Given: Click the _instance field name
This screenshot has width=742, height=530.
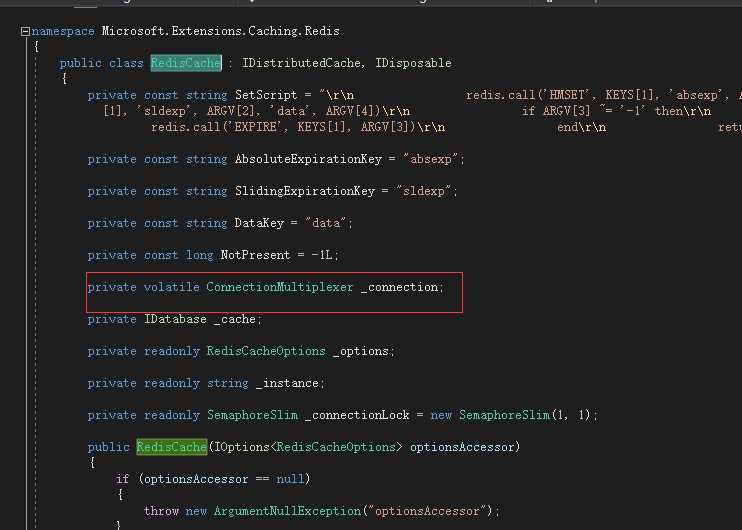Looking at the screenshot, I should pyautogui.click(x=287, y=383).
